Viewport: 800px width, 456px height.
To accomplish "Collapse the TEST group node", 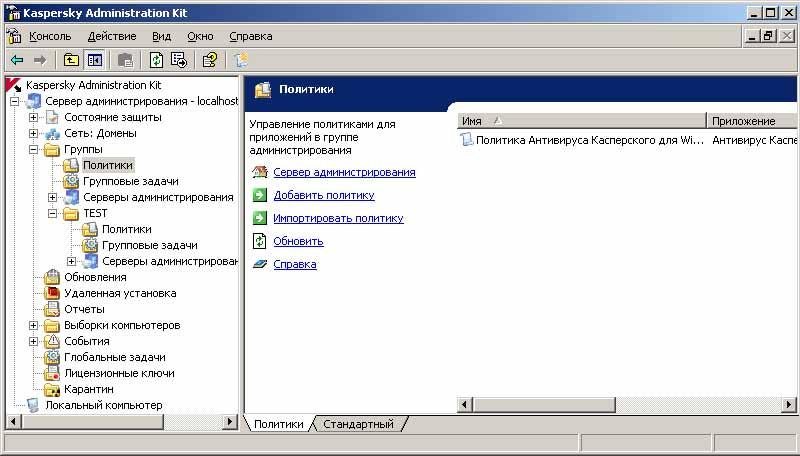I will [52, 213].
